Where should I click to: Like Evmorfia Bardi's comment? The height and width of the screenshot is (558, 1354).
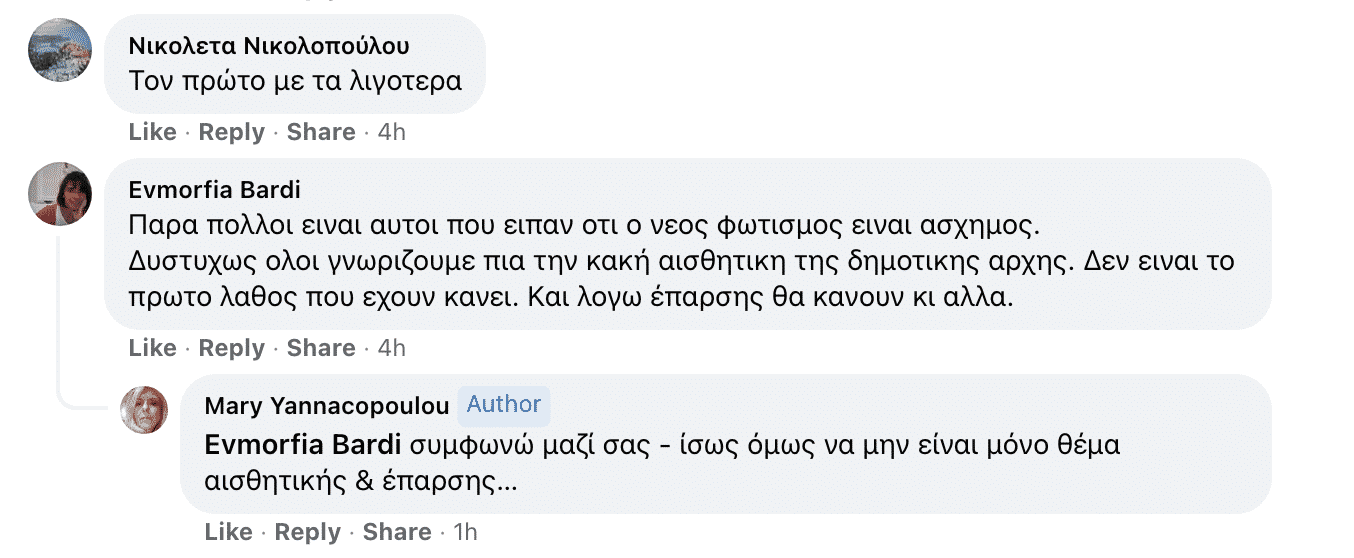coord(153,348)
